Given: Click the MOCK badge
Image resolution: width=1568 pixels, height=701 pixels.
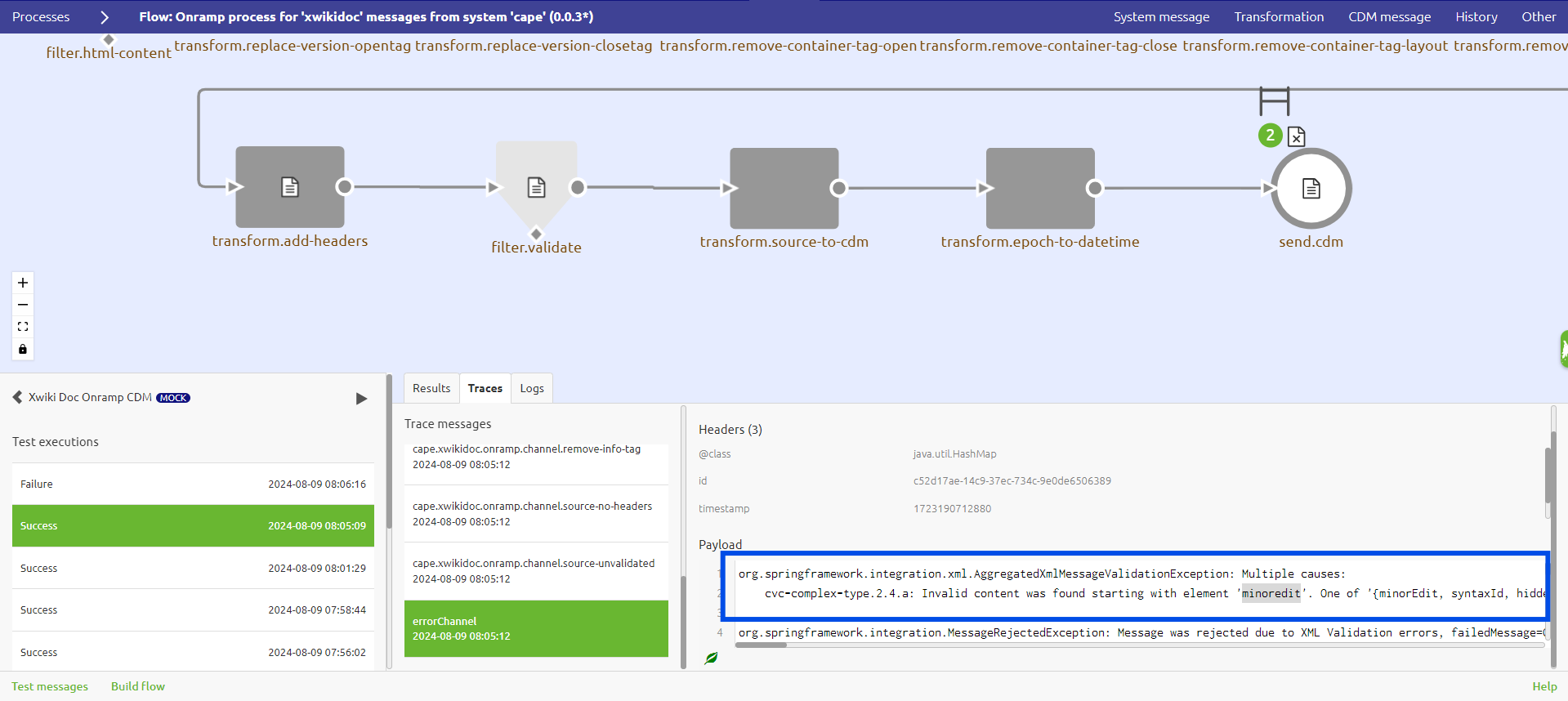Looking at the screenshot, I should pyautogui.click(x=173, y=398).
